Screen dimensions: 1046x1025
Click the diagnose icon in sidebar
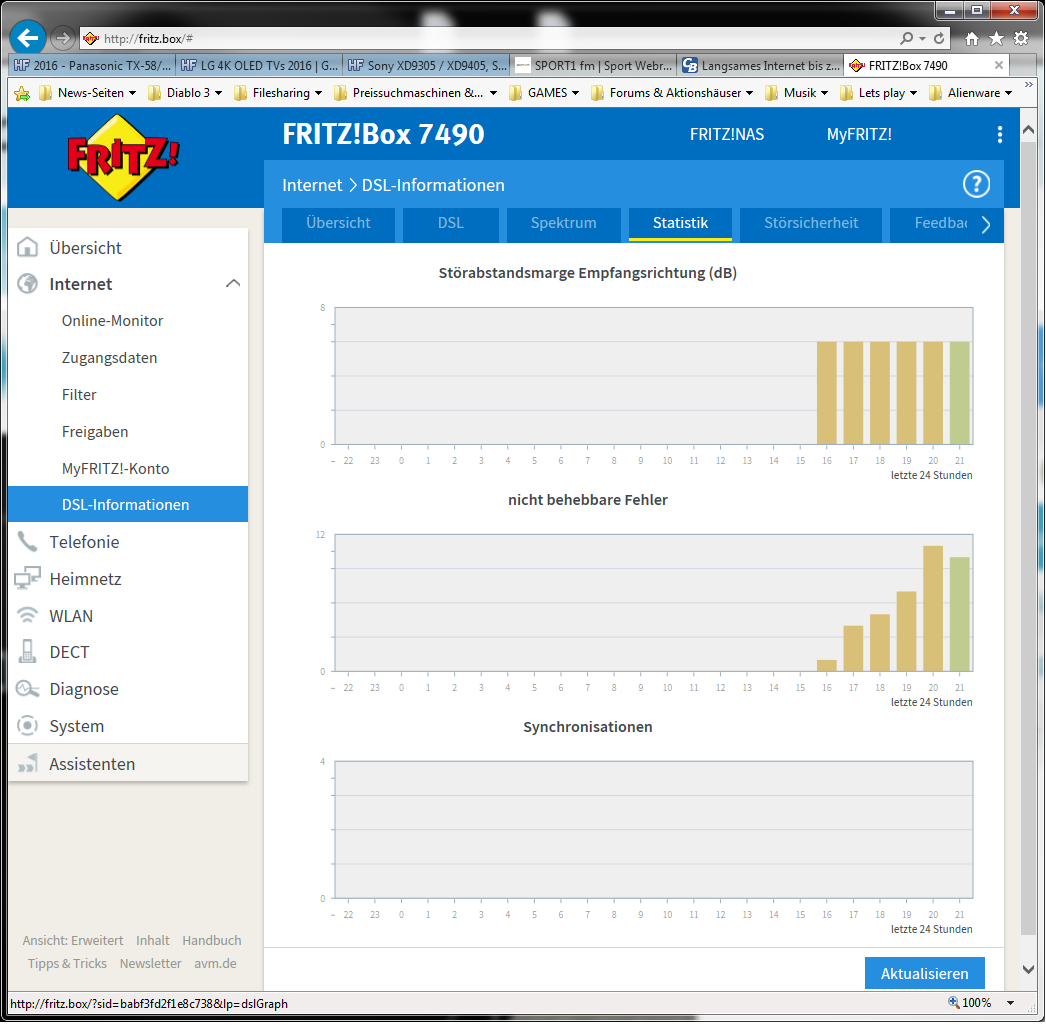[27, 689]
